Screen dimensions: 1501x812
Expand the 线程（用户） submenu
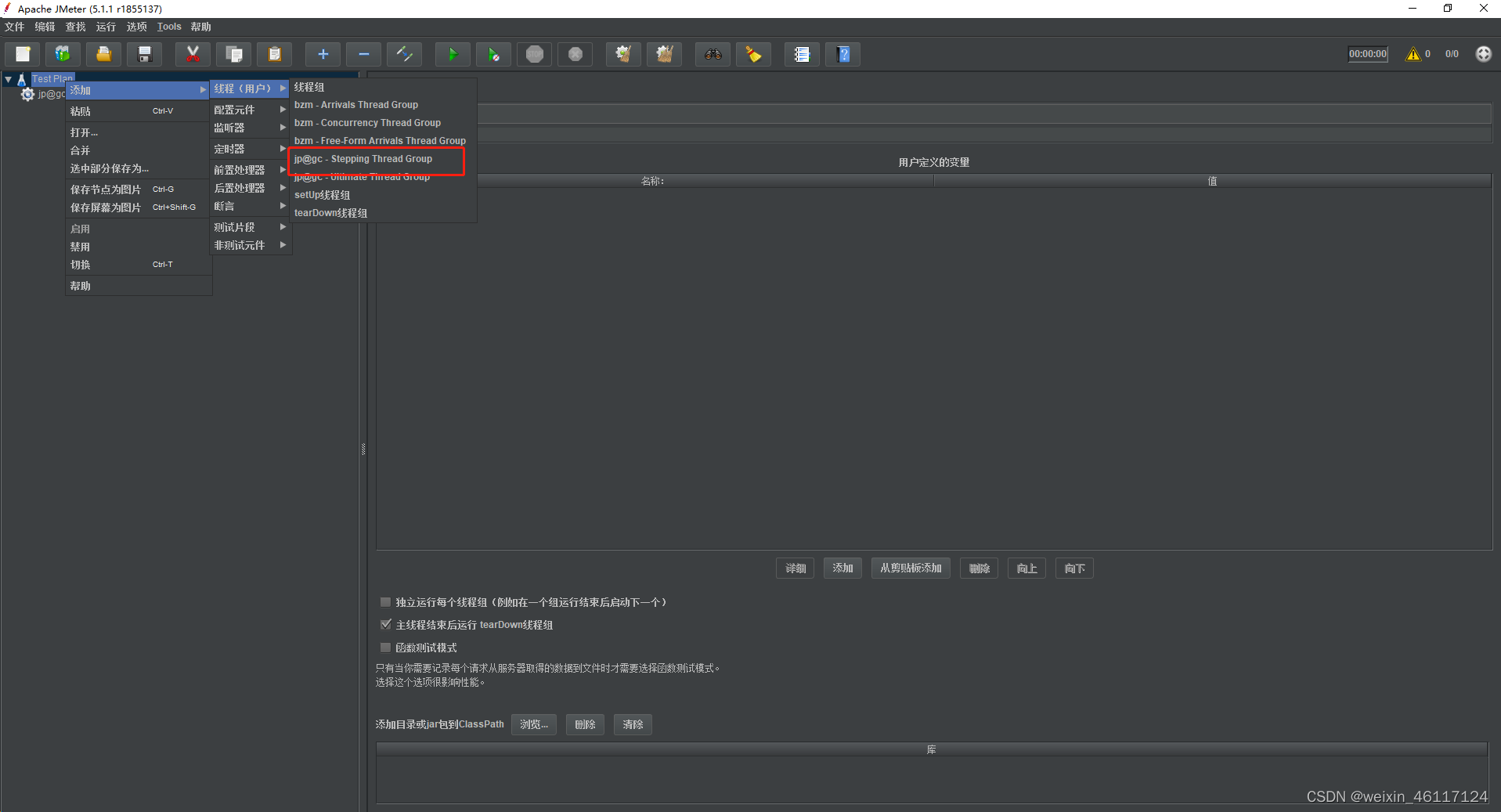coord(250,88)
